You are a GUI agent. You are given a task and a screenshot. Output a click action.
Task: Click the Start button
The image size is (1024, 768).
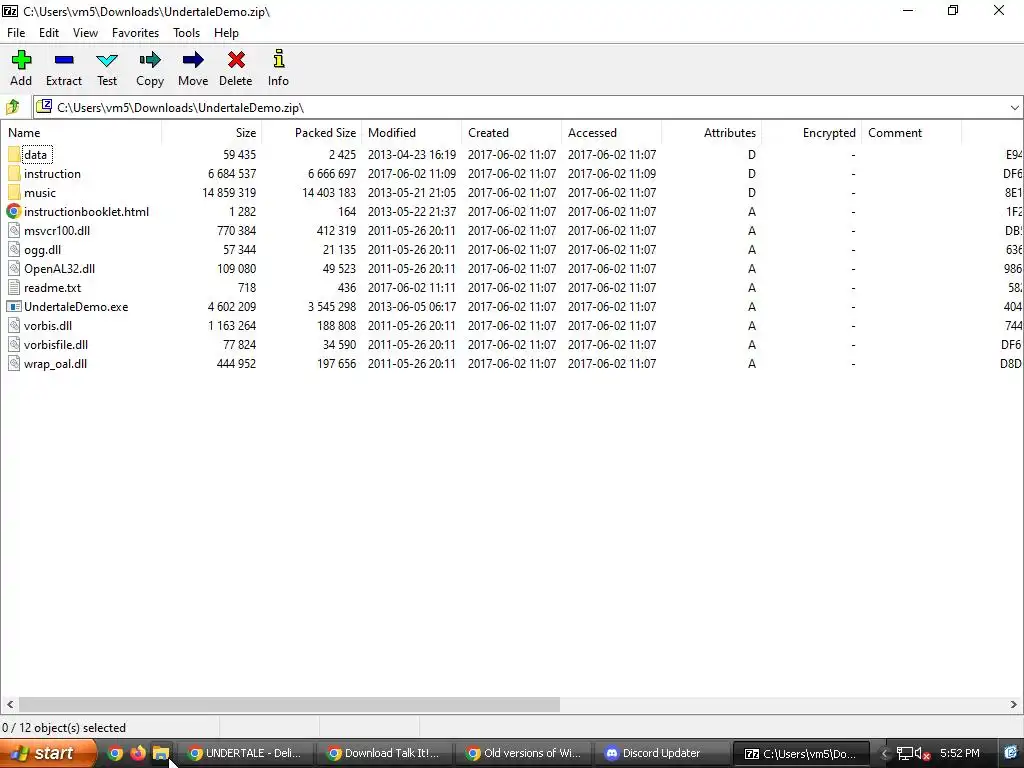pos(48,753)
